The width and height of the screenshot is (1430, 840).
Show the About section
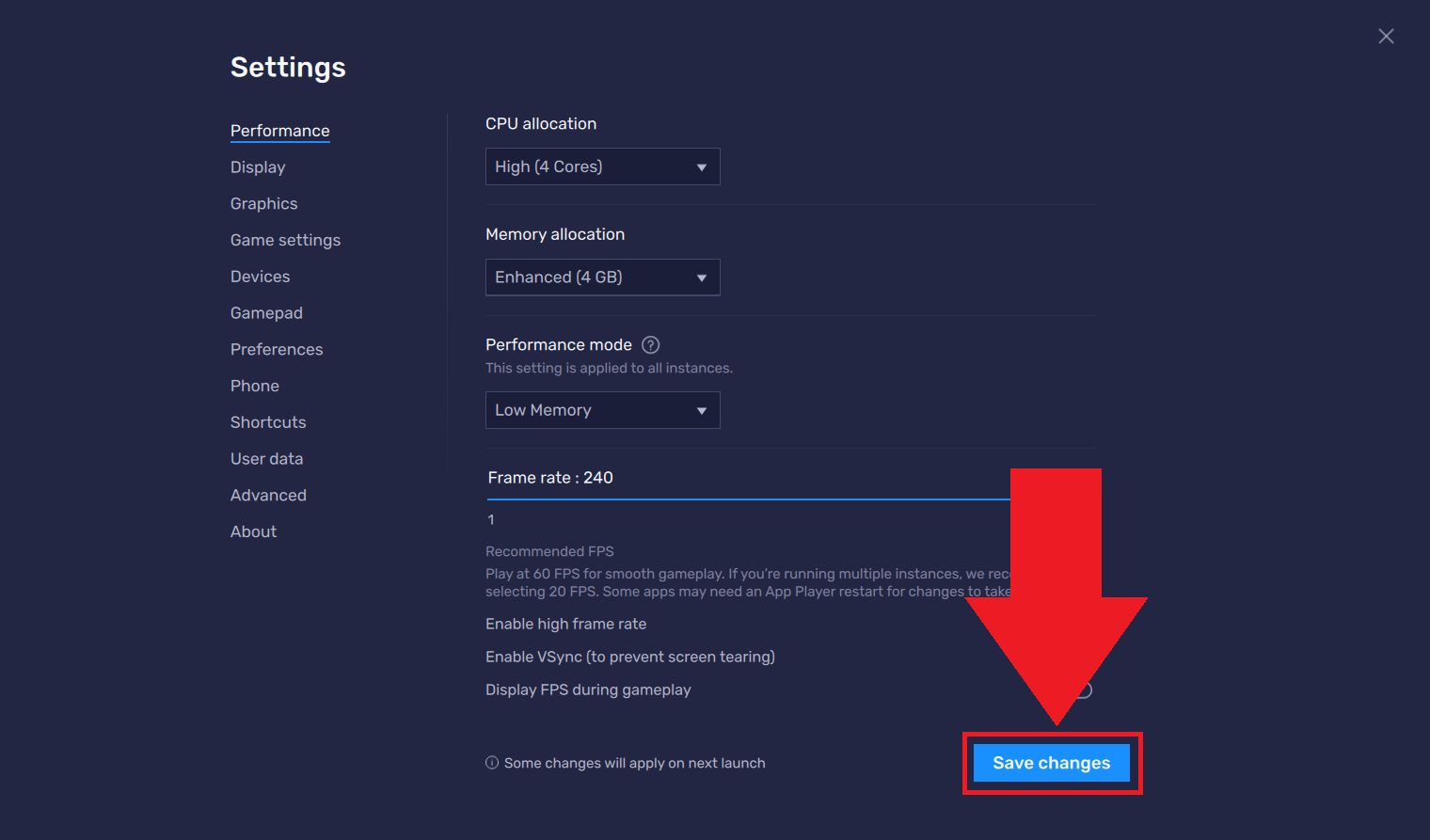click(x=253, y=532)
